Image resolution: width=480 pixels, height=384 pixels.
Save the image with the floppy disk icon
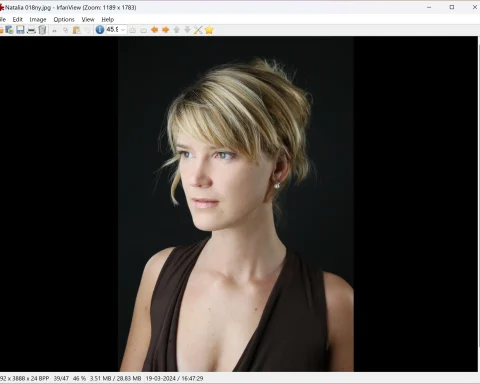pyautogui.click(x=20, y=30)
